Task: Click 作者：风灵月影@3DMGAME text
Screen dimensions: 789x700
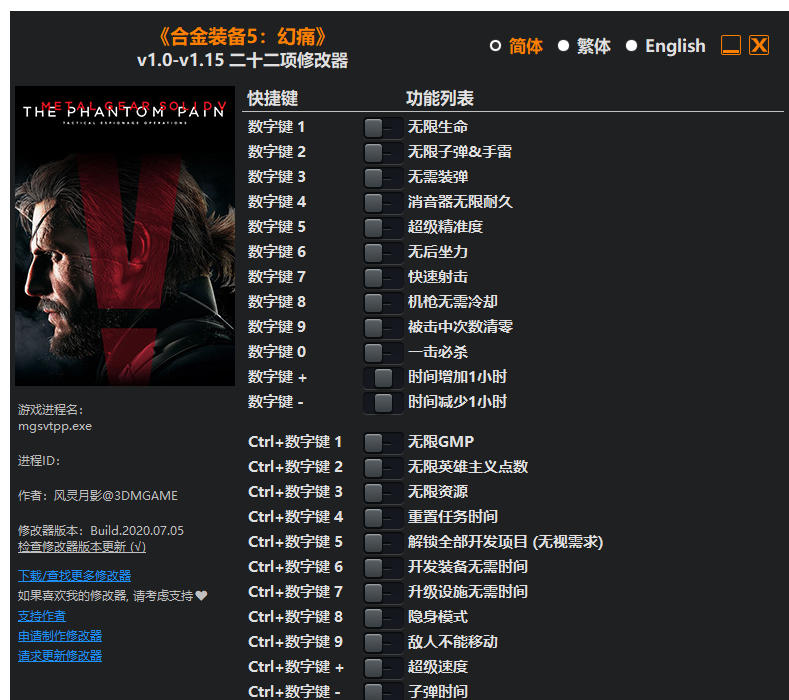Action: tap(98, 496)
